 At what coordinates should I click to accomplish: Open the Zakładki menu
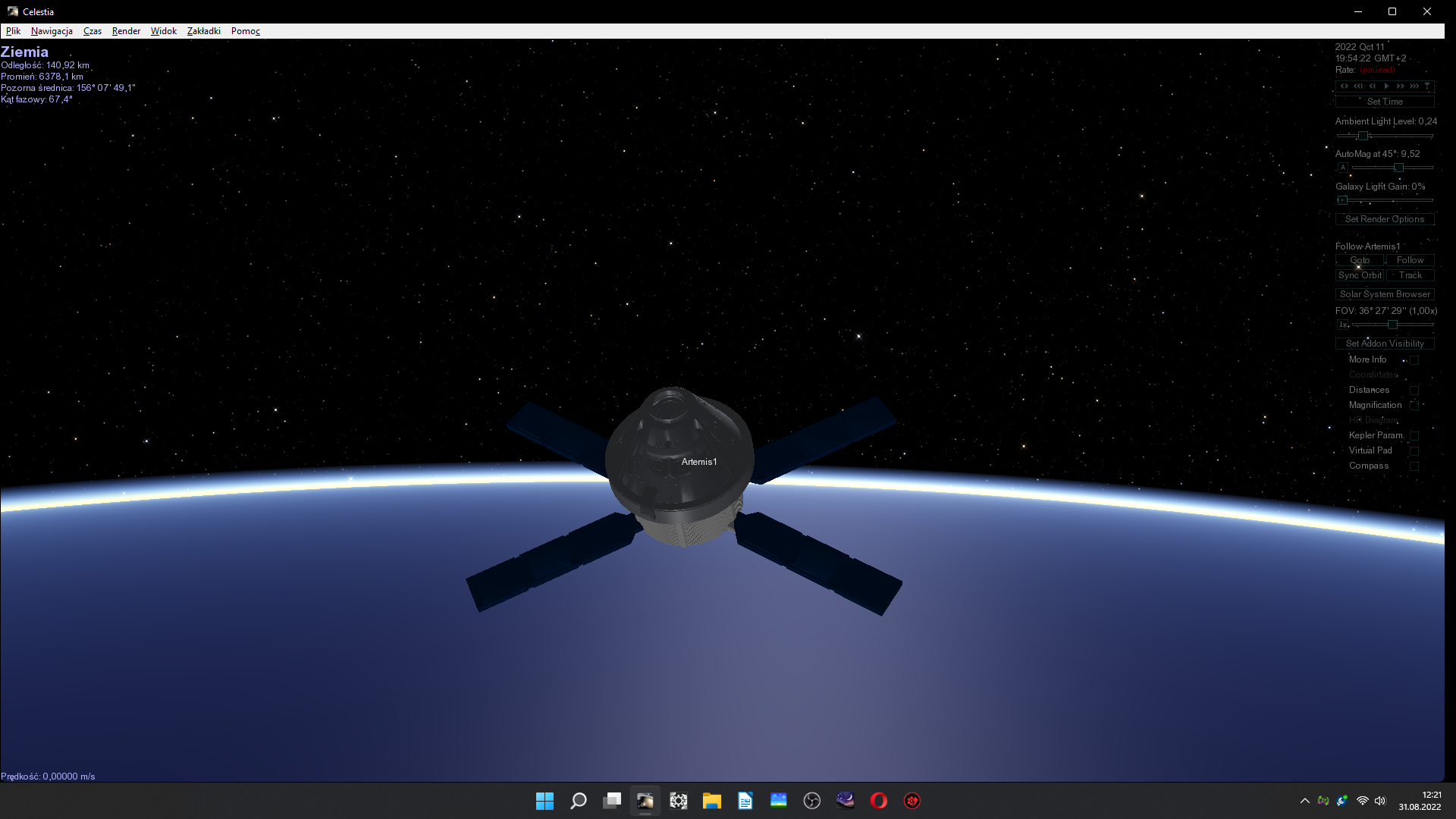[x=203, y=31]
